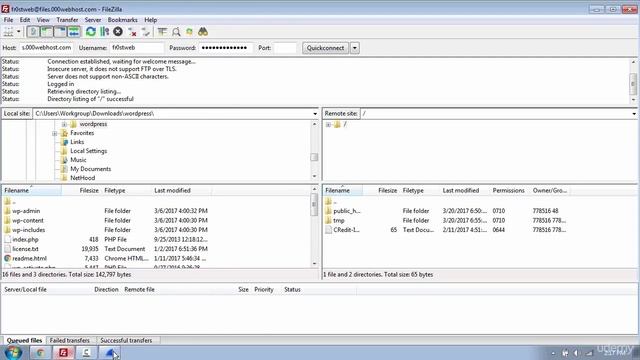Sort remote files by Permissions column
This screenshot has width=640, height=360.
(x=509, y=191)
